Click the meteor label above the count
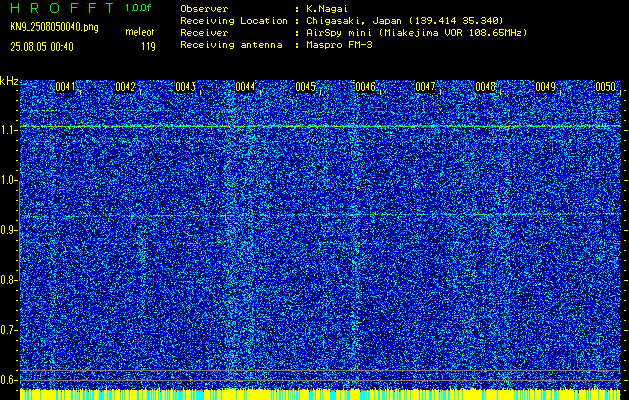This screenshot has height=400, width=629. (x=140, y=32)
